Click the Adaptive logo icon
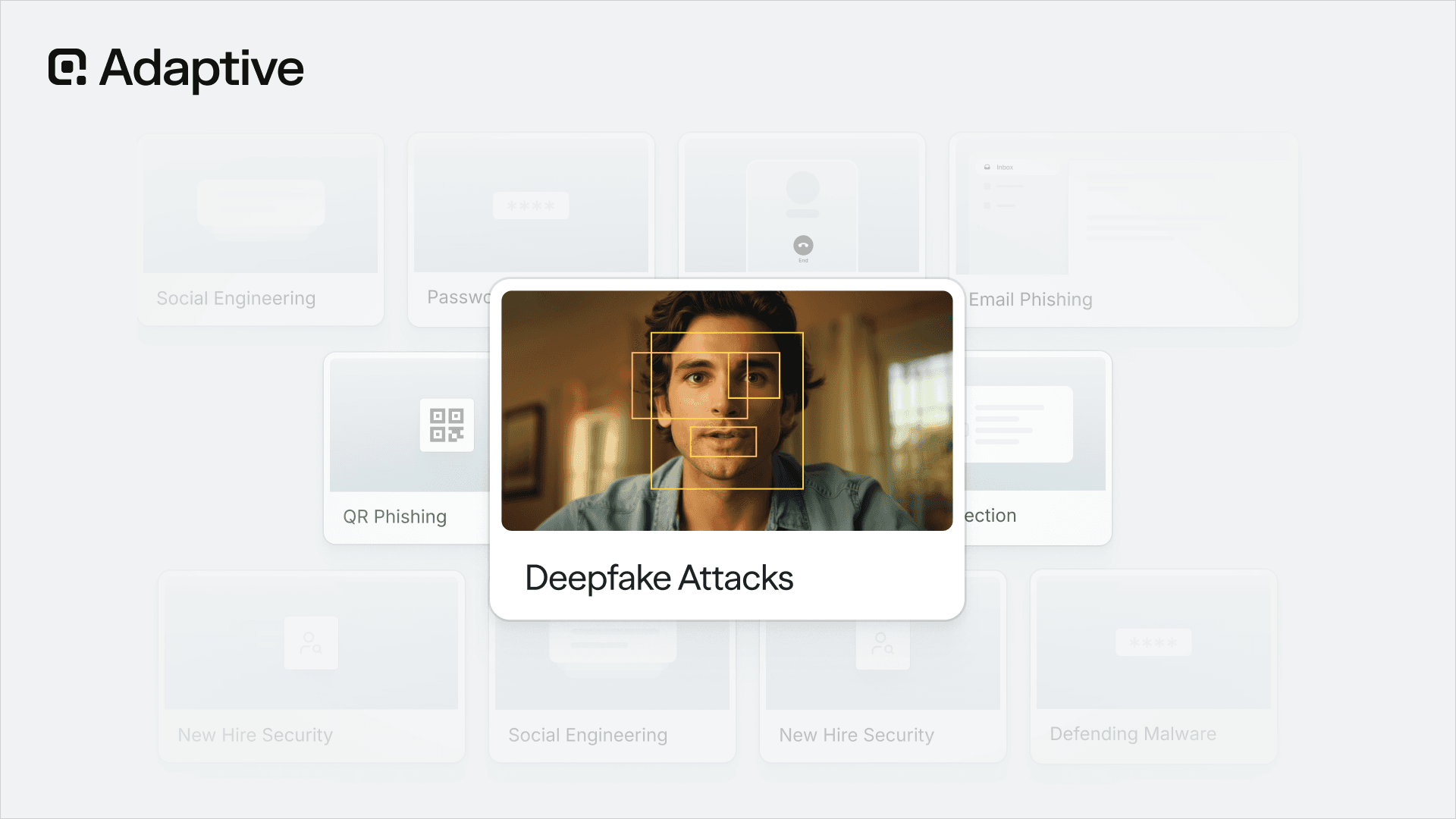 pos(67,67)
